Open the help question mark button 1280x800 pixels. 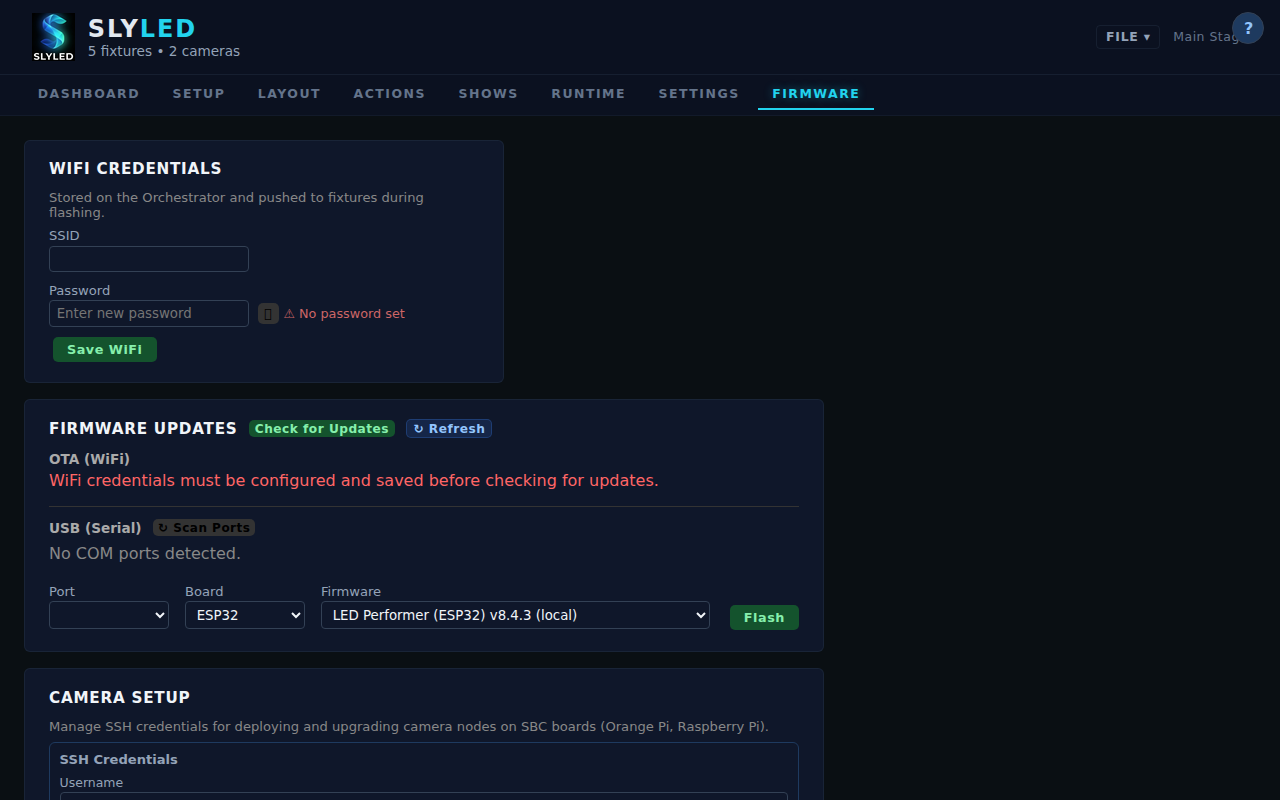(1247, 28)
